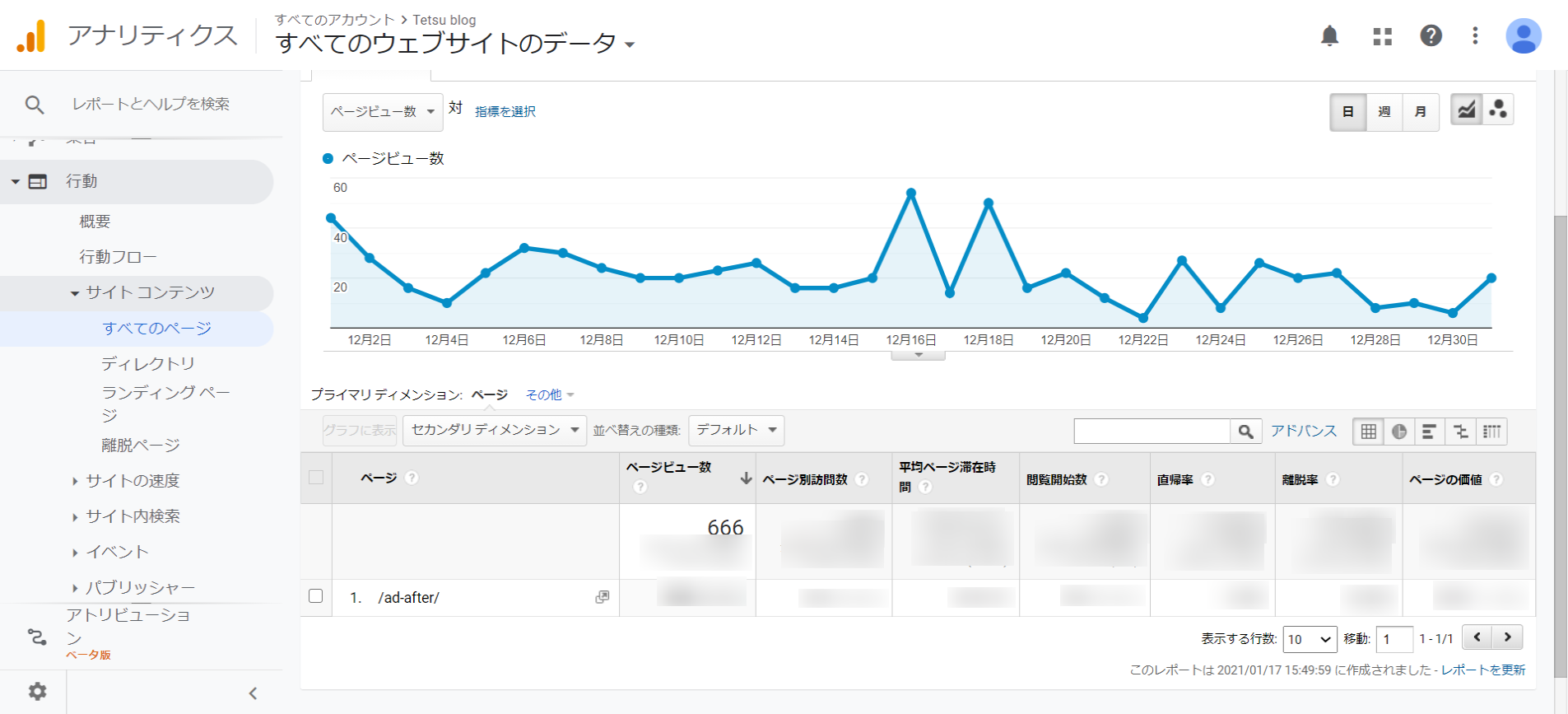Open the デフォルト sort type dropdown
The height and width of the screenshot is (714, 1568).
pos(736,430)
